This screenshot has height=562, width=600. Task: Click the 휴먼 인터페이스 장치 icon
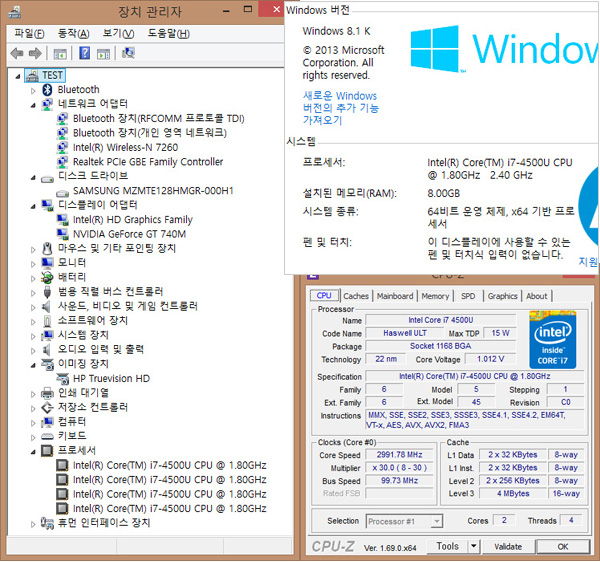[47, 523]
